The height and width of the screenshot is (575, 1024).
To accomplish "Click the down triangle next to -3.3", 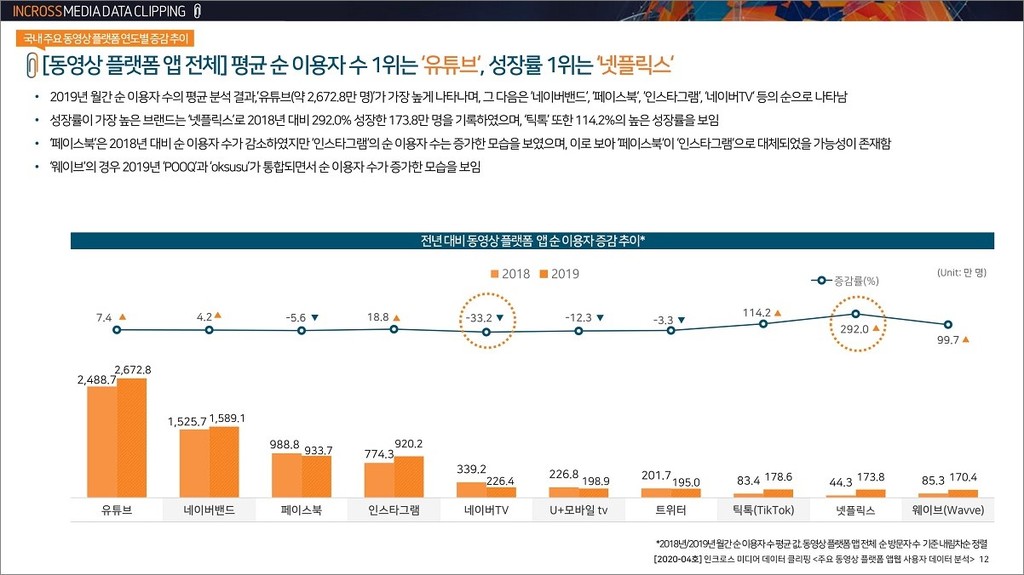I will [681, 320].
